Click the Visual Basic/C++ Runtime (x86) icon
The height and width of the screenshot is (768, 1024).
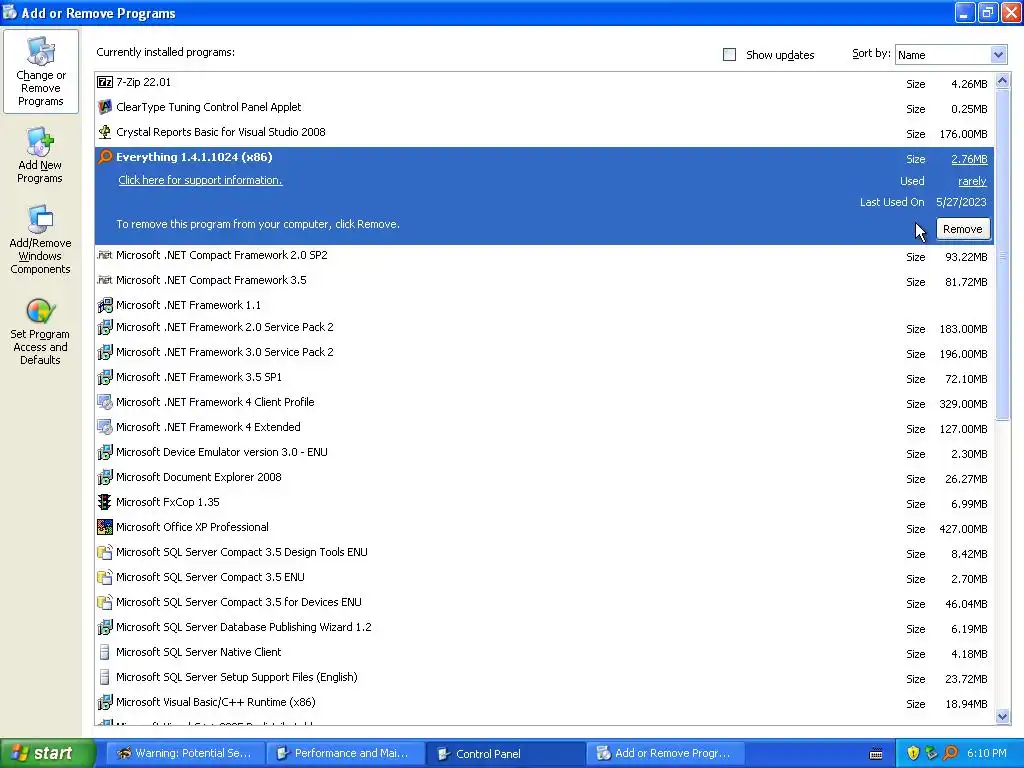(104, 703)
